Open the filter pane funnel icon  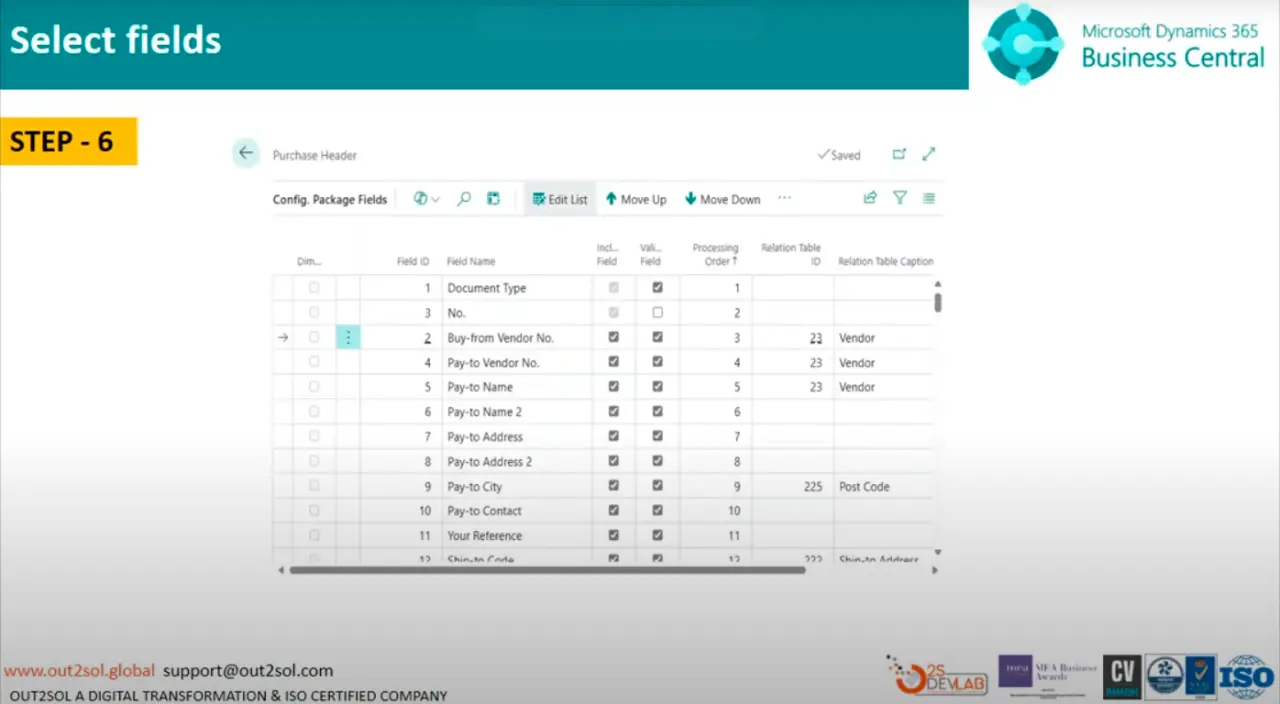click(900, 198)
